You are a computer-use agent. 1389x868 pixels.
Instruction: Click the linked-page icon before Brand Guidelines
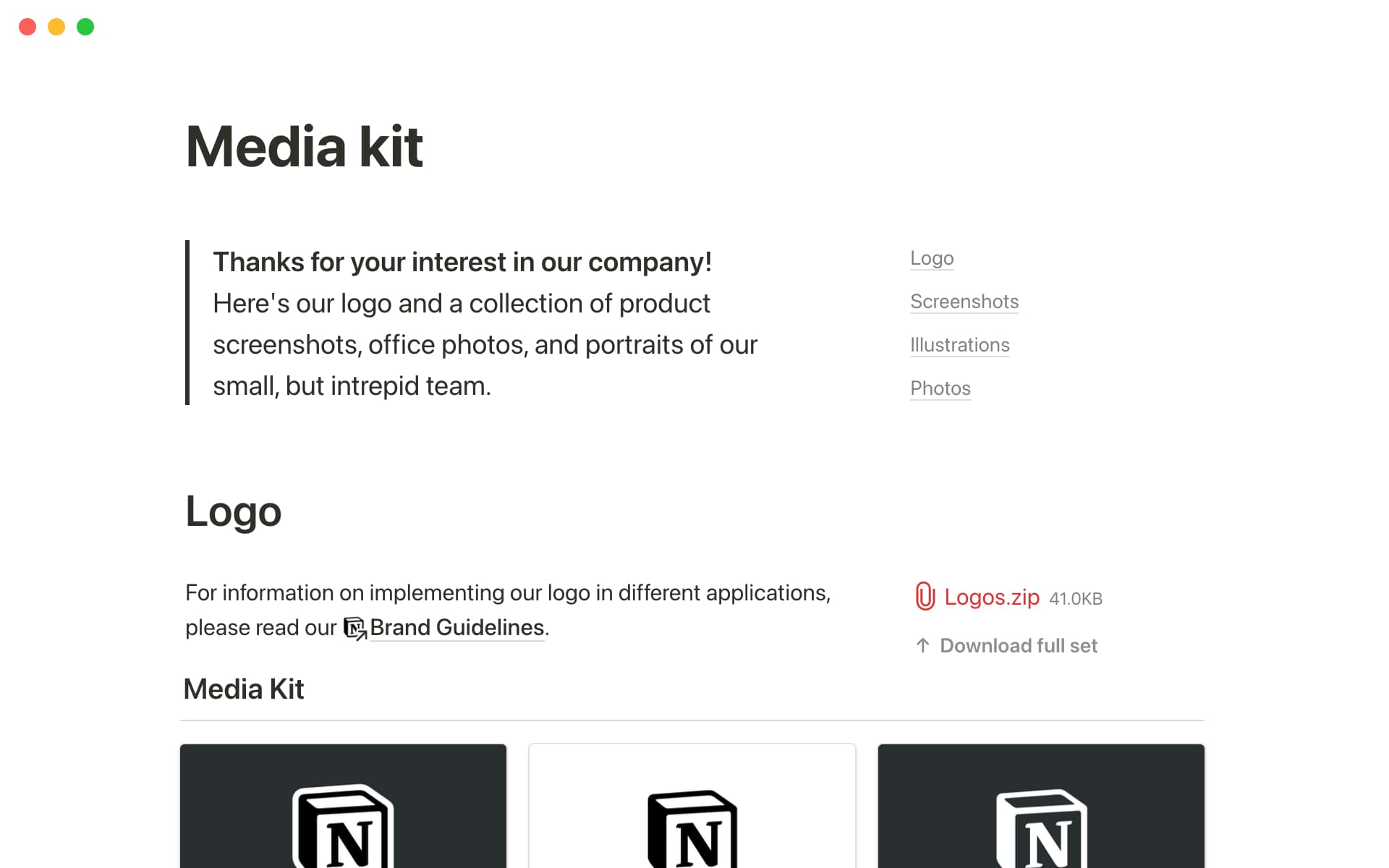click(354, 628)
